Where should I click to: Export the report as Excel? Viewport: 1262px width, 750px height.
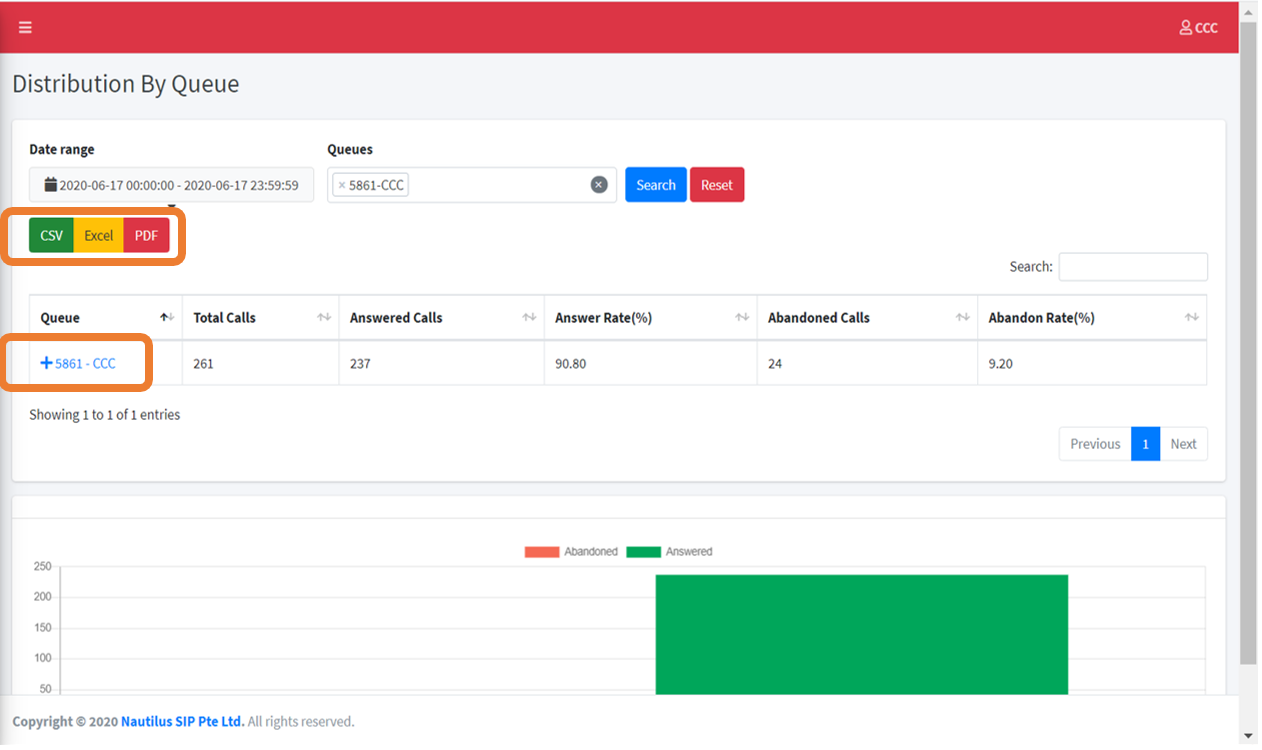[98, 235]
